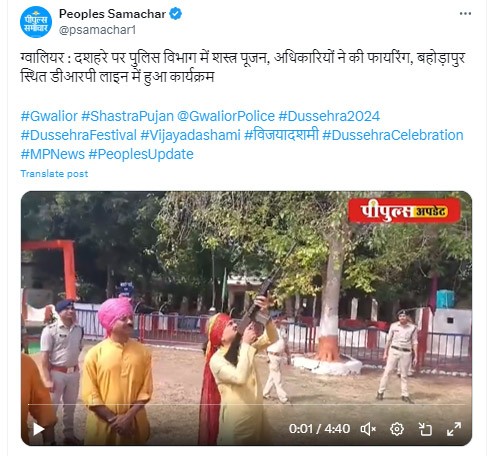Visit the @GwaliorPolice mention
The height and width of the screenshot is (456, 504).
[x=226, y=116]
